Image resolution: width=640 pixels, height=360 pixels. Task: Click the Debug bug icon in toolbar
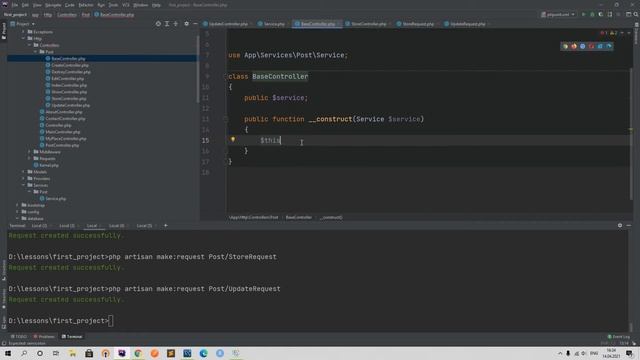pyautogui.click(x=592, y=14)
